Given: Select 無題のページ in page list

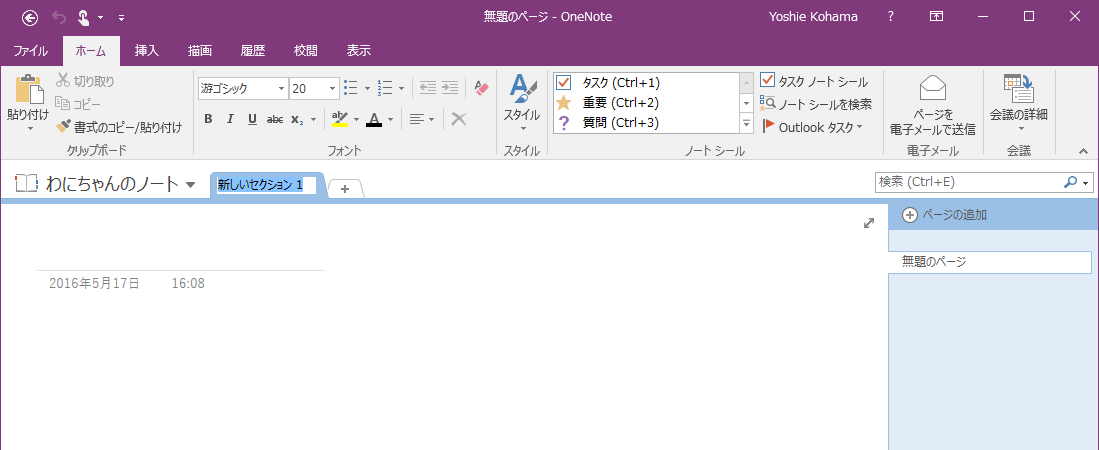Looking at the screenshot, I should coord(990,262).
